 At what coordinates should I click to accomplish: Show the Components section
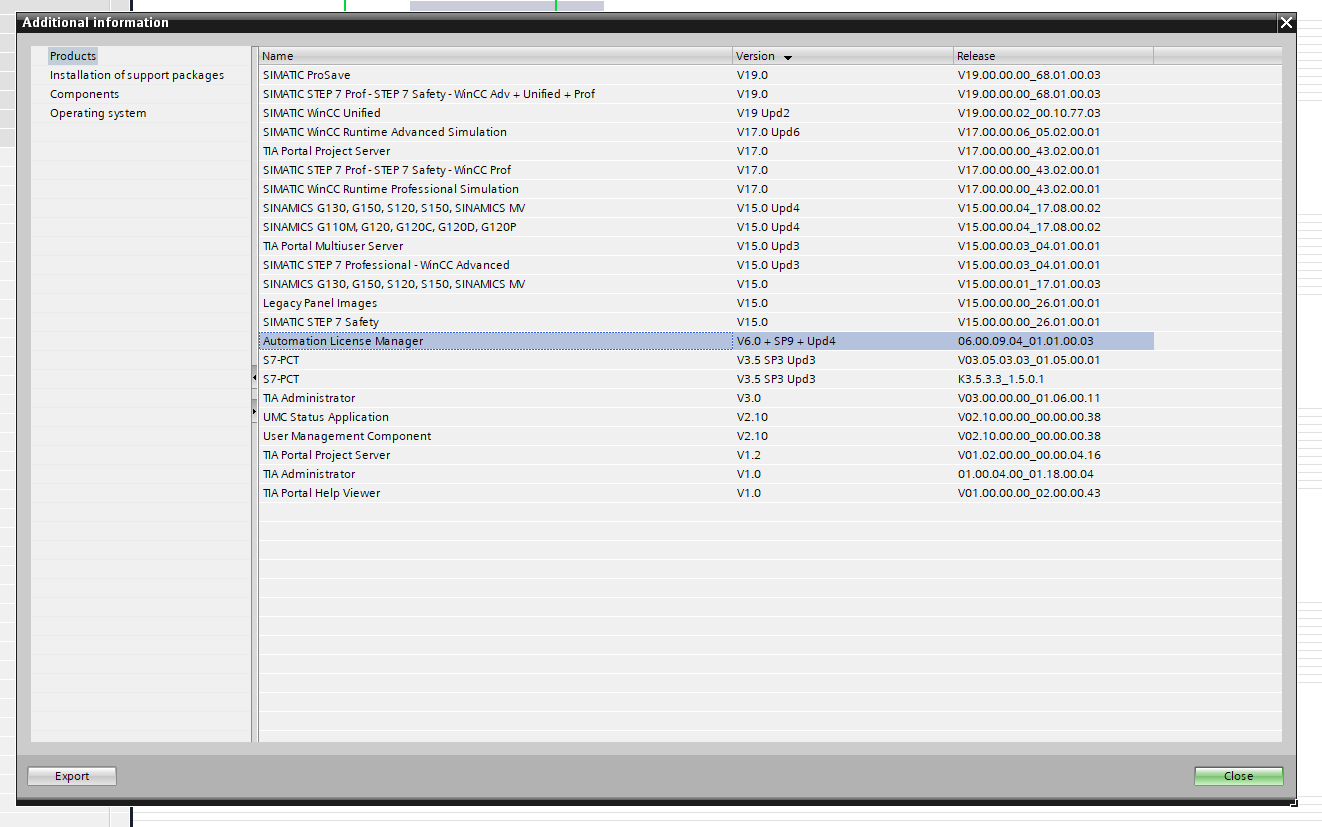85,94
